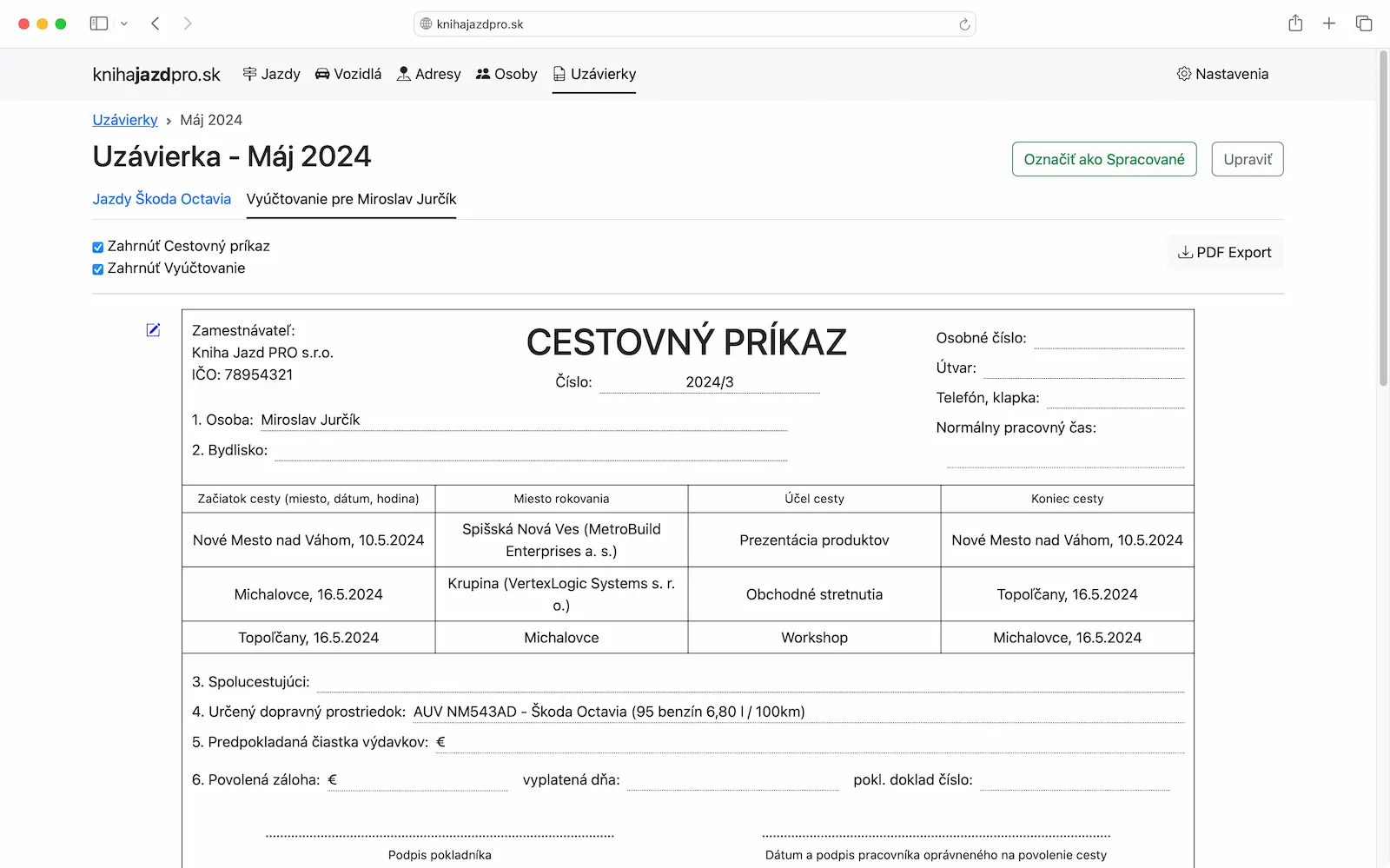Click the Upraviť button
1390x868 pixels.
pyautogui.click(x=1248, y=159)
